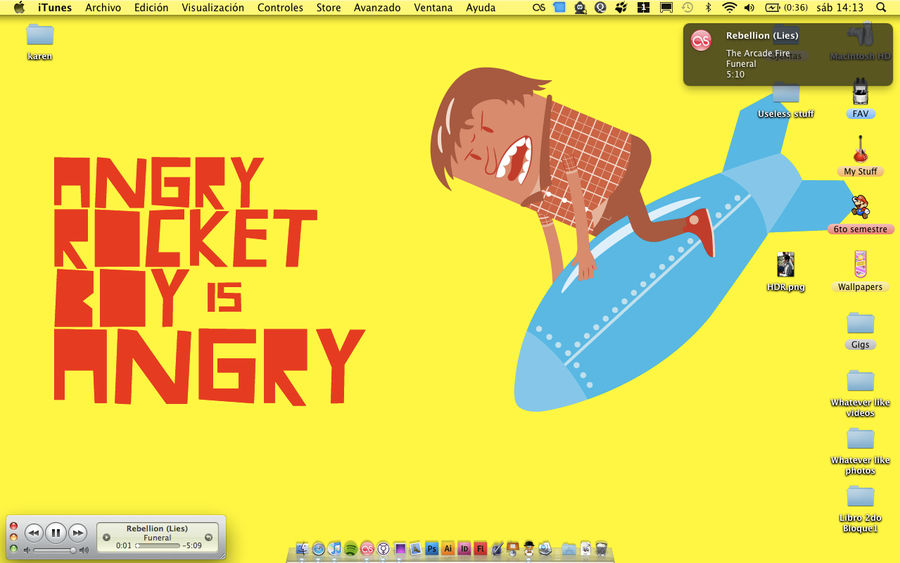Launch Illustrator from the Dock

click(x=448, y=549)
